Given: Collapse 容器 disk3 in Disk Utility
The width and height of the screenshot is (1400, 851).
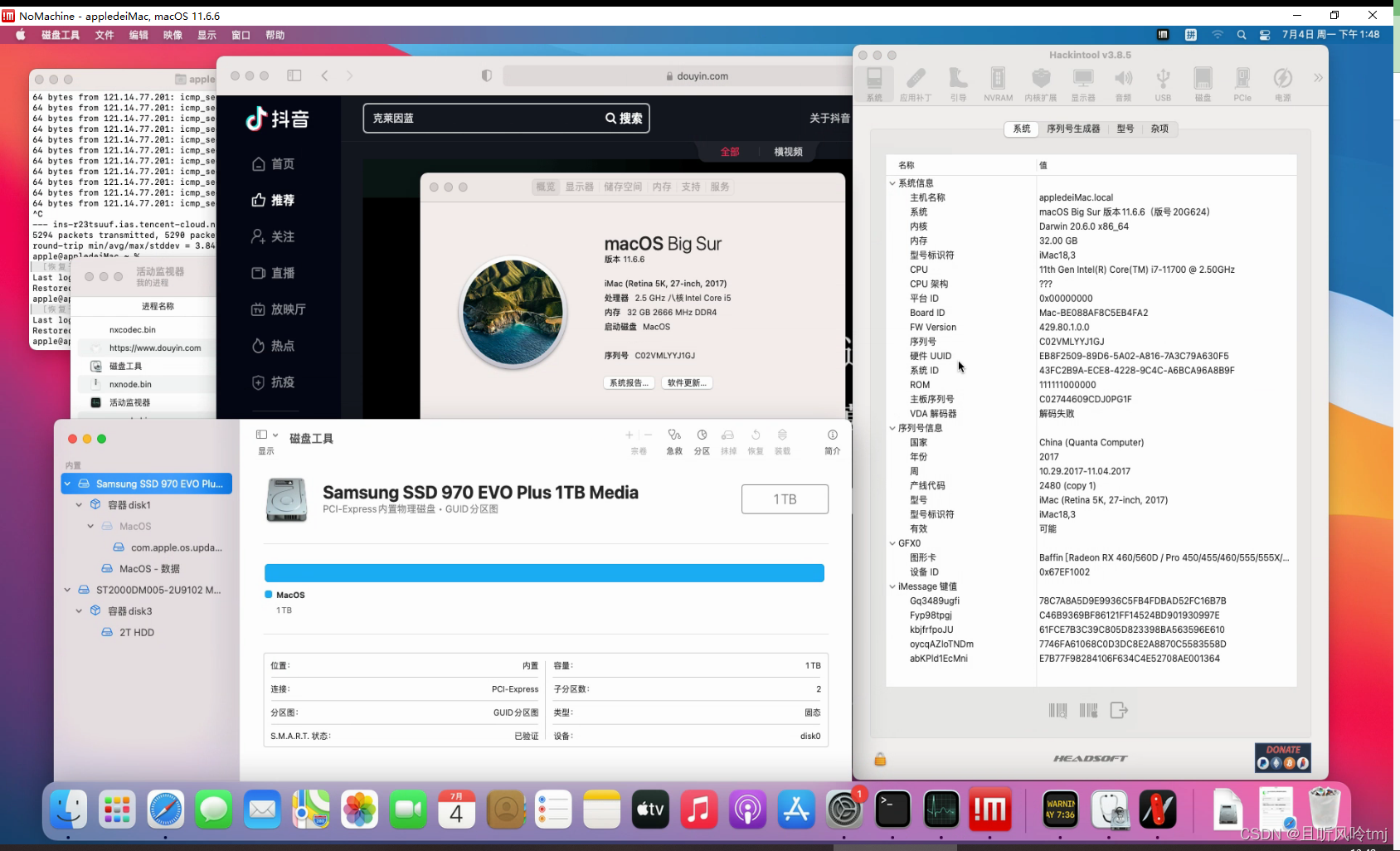Looking at the screenshot, I should pos(80,610).
